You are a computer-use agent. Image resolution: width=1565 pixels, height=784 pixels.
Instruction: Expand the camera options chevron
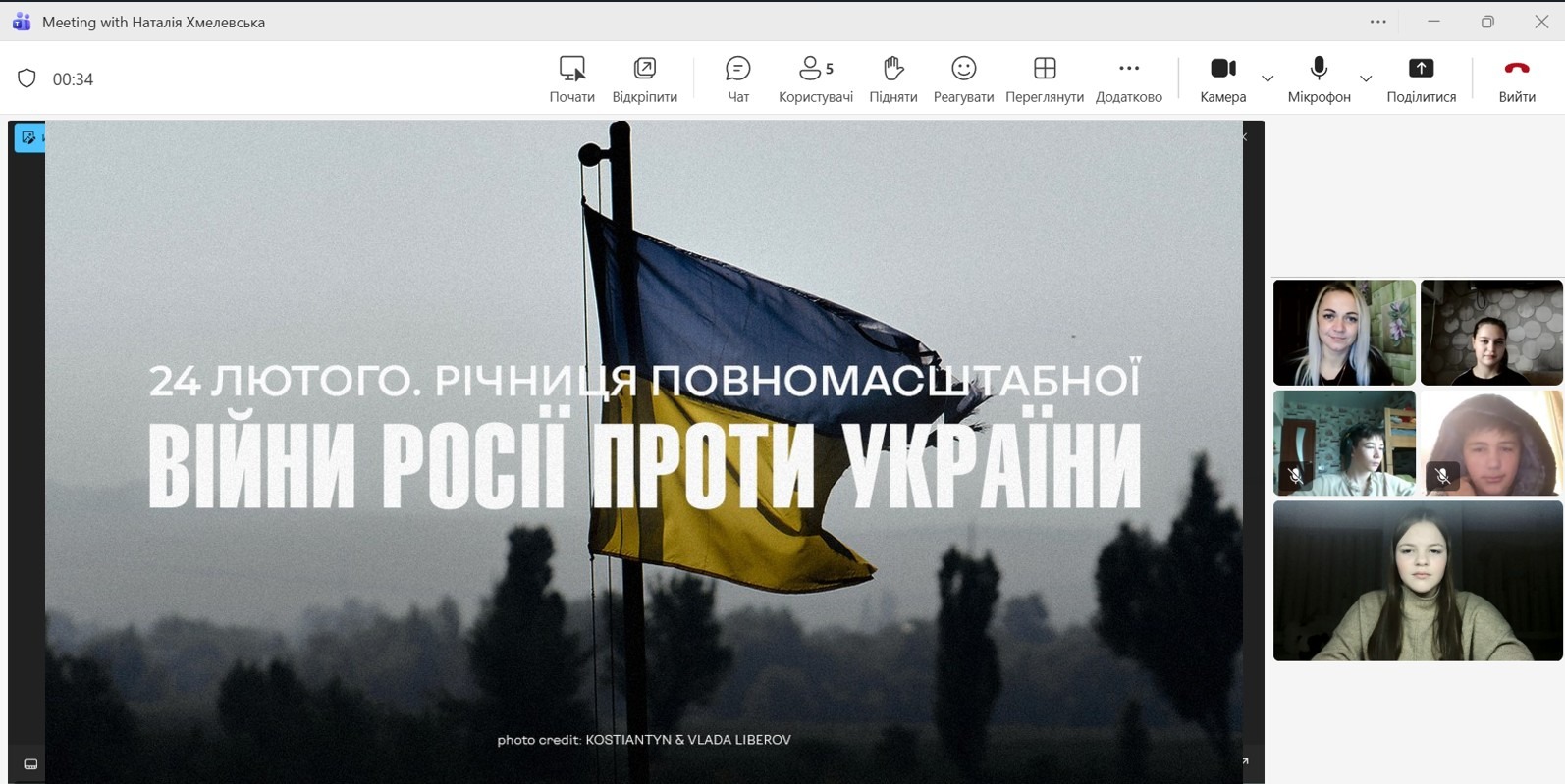pos(1268,78)
